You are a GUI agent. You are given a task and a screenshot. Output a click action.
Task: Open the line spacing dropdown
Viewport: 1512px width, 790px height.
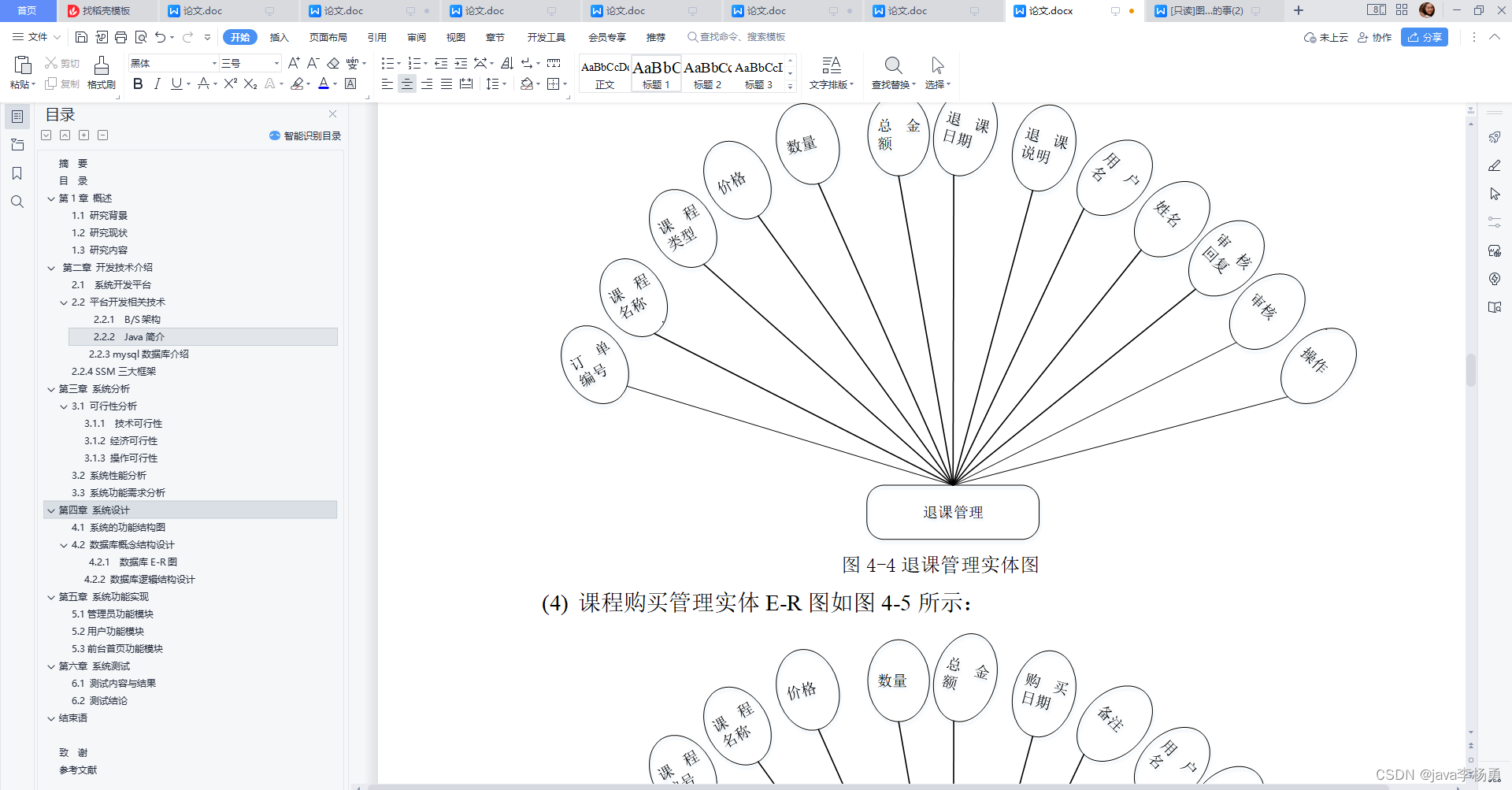(496, 83)
